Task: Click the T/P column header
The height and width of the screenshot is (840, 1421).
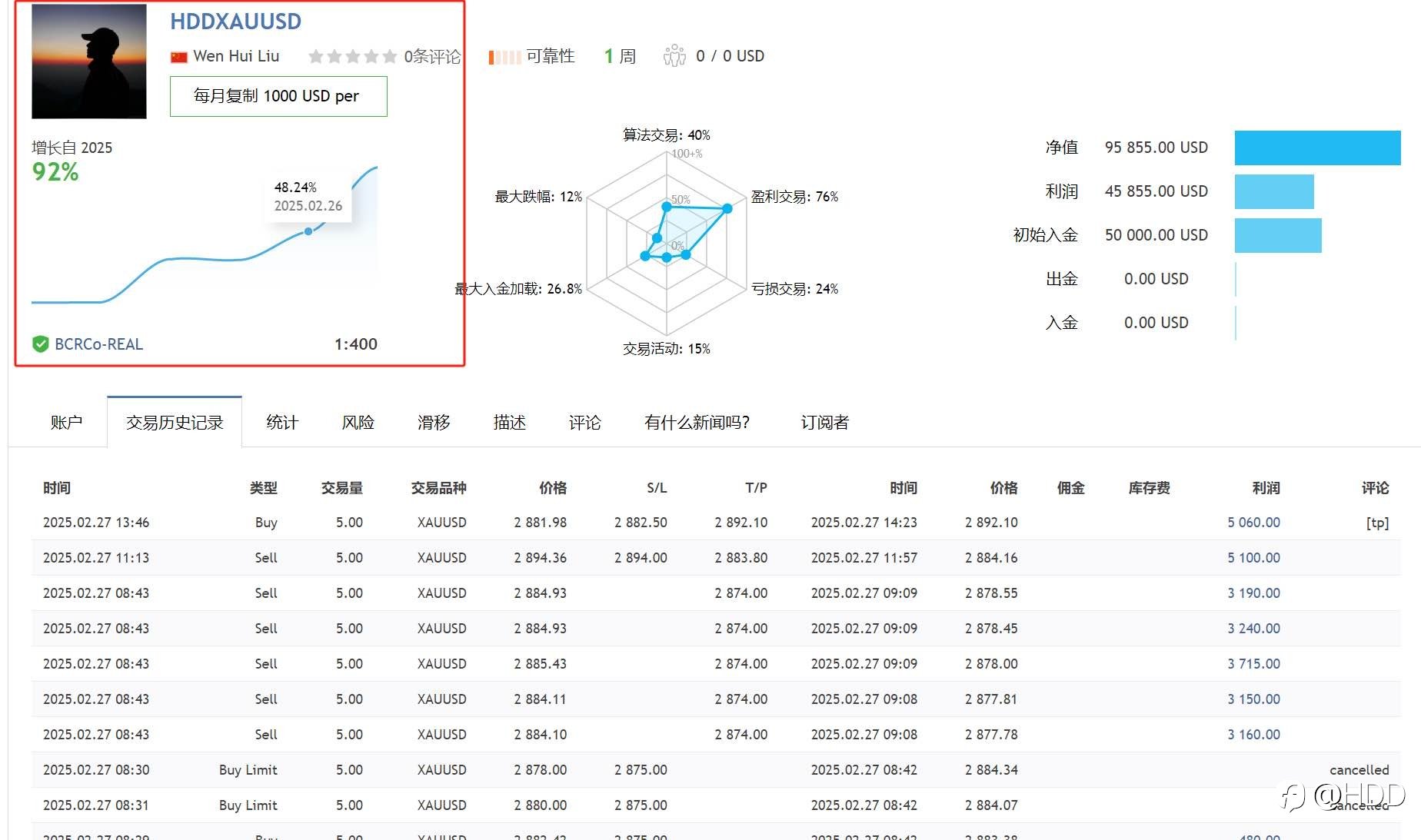Action: 756,487
